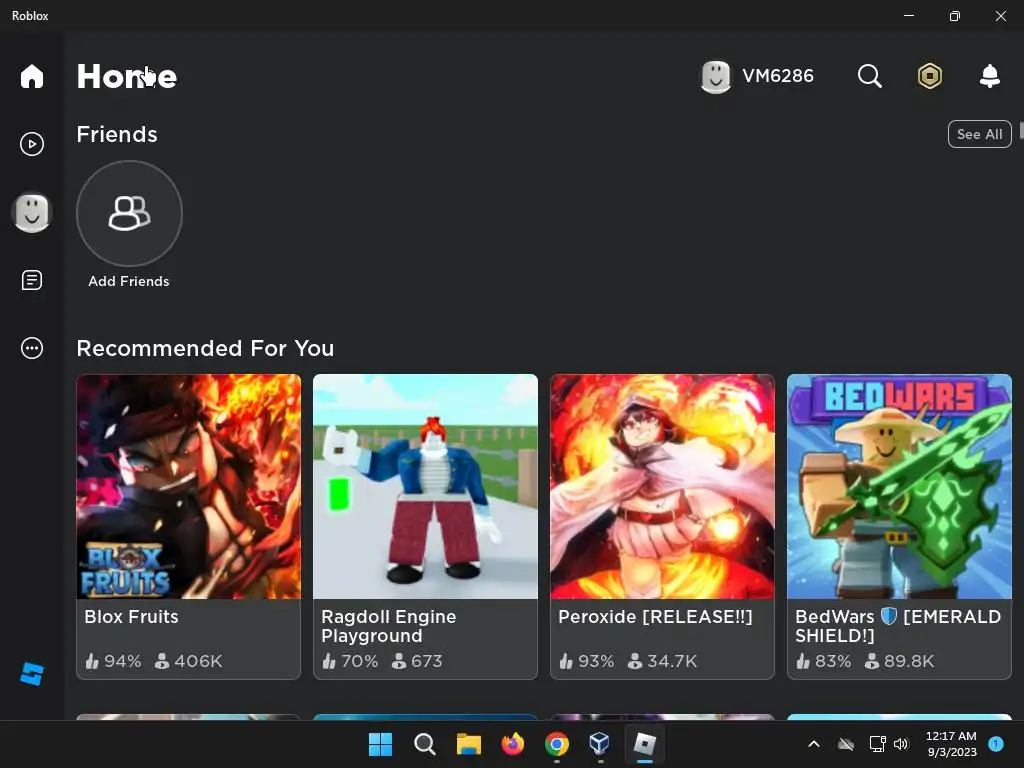Click the 89.8K players count

pos(899,661)
